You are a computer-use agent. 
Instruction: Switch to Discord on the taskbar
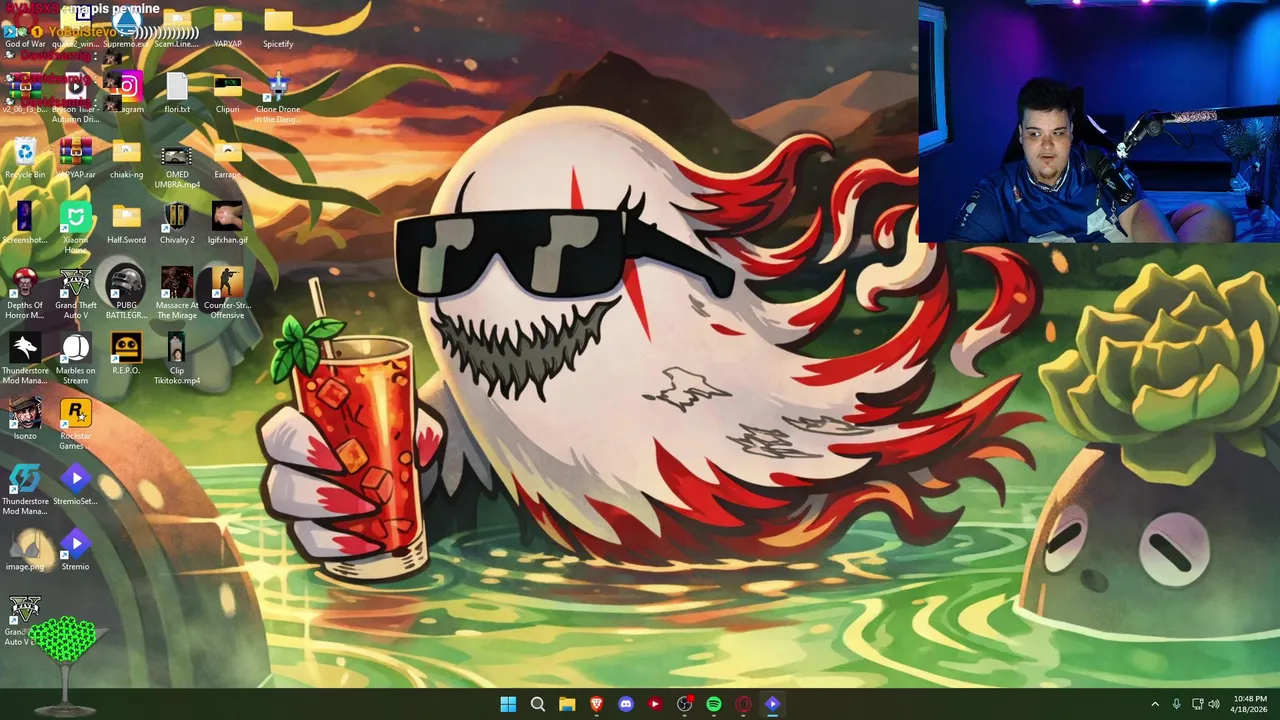(x=626, y=704)
